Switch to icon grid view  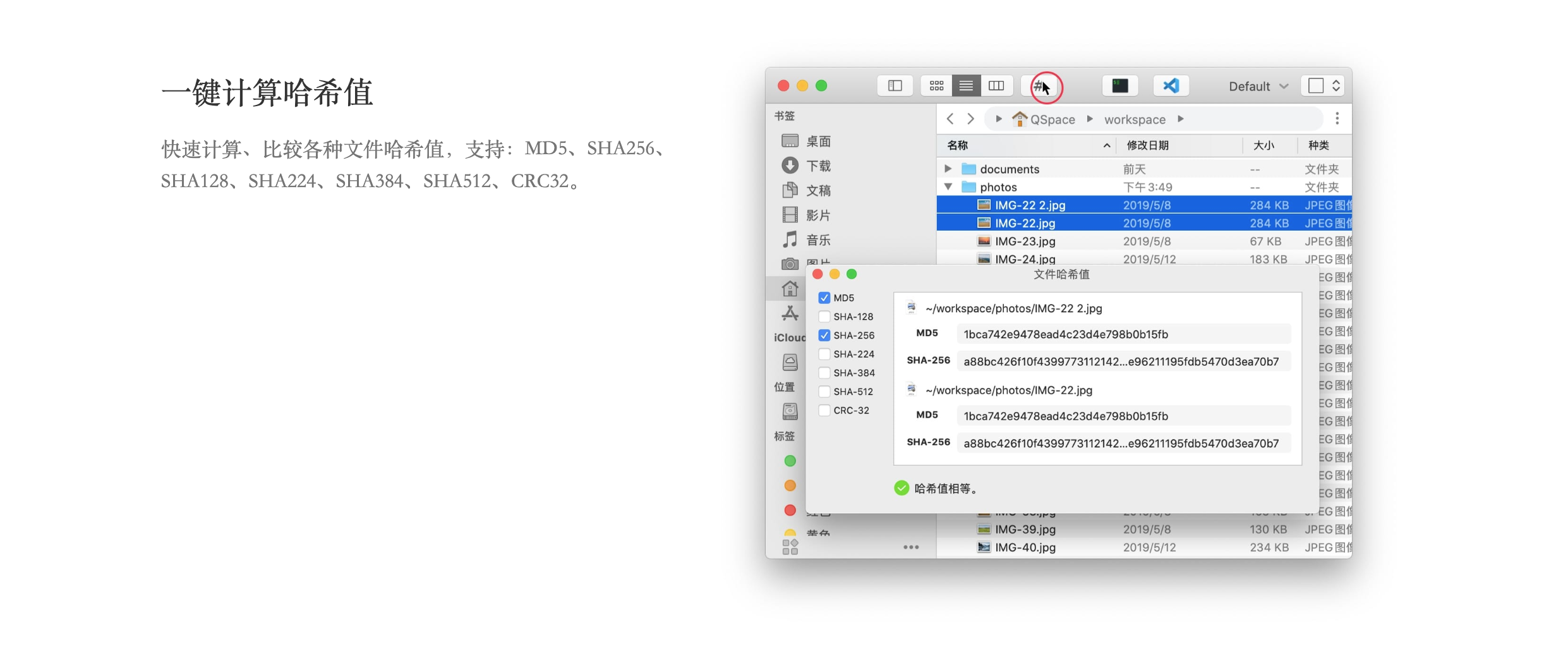point(936,86)
